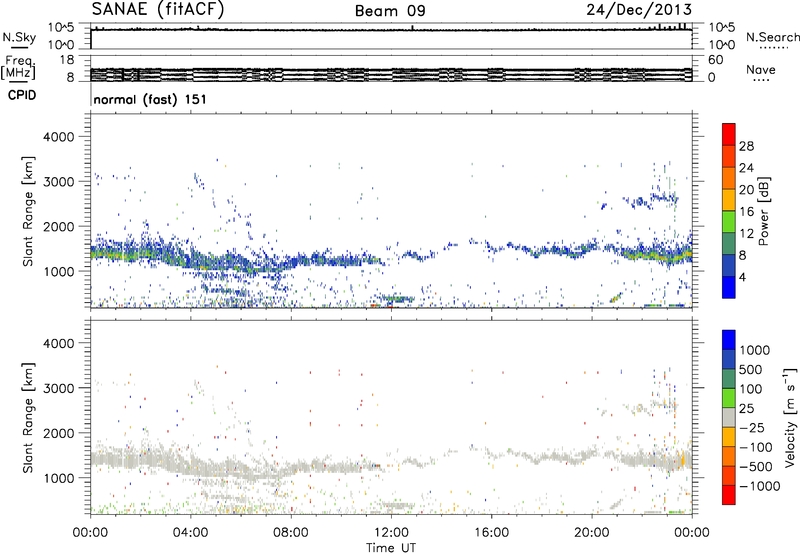The height and width of the screenshot is (554, 800).
Task: Select the Beam 09 heading
Action: tap(390, 11)
